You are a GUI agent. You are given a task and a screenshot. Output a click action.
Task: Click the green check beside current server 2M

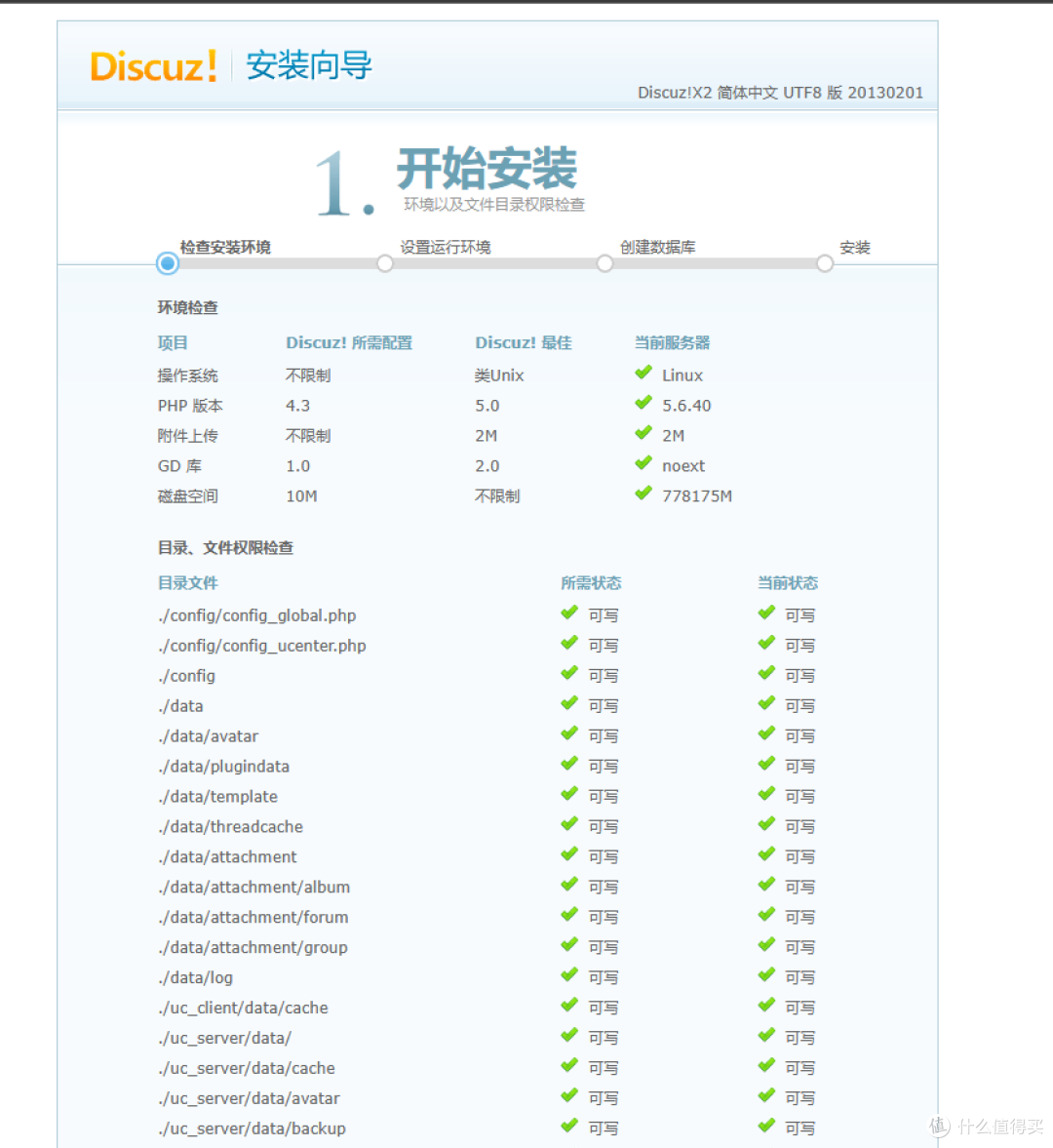[643, 433]
